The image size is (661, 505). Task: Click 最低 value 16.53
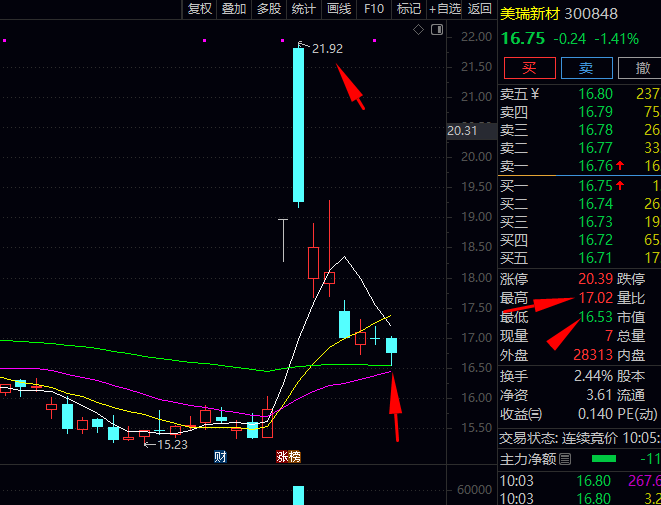(x=596, y=317)
